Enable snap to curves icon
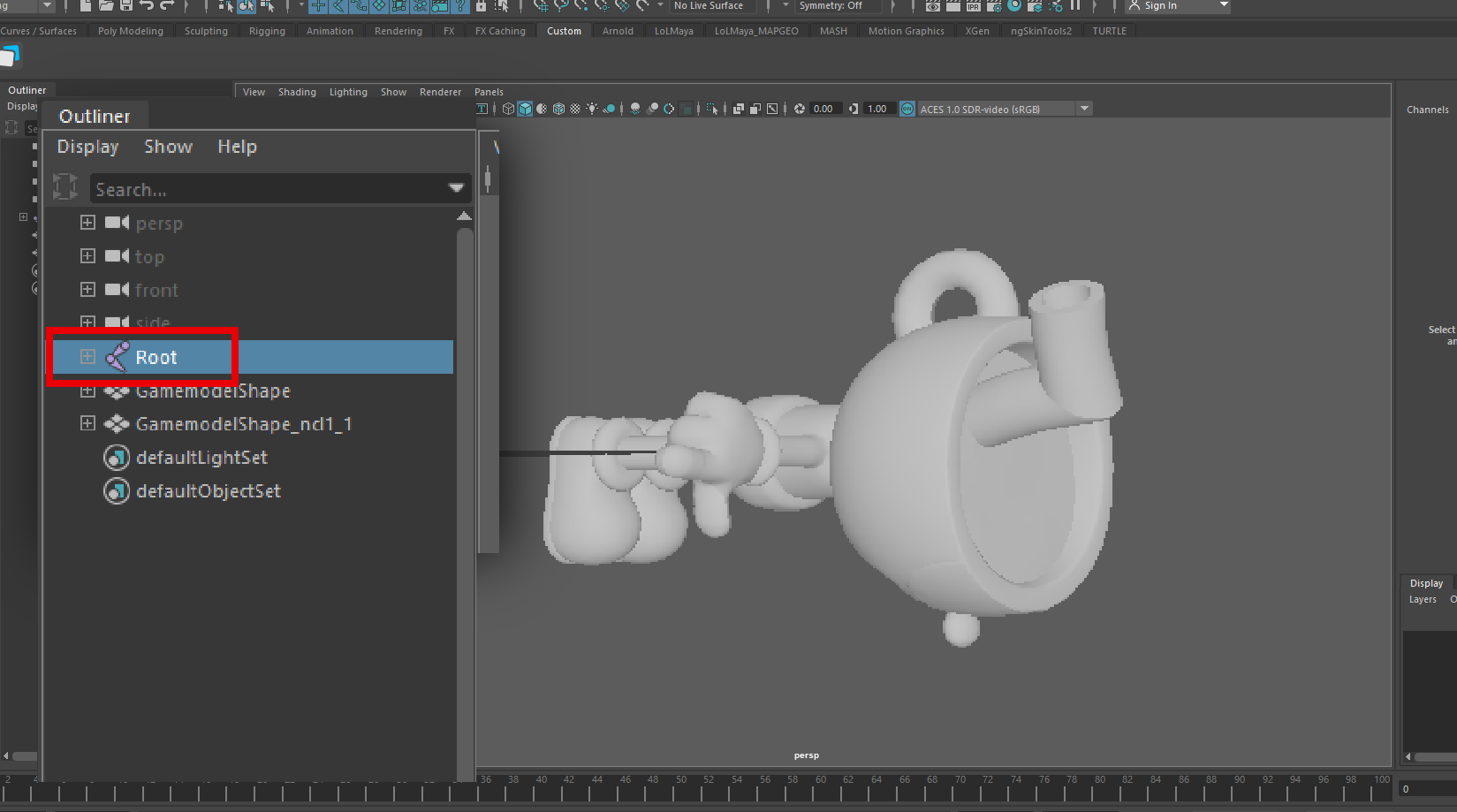Viewport: 1457px width, 812px height. pos(561,6)
